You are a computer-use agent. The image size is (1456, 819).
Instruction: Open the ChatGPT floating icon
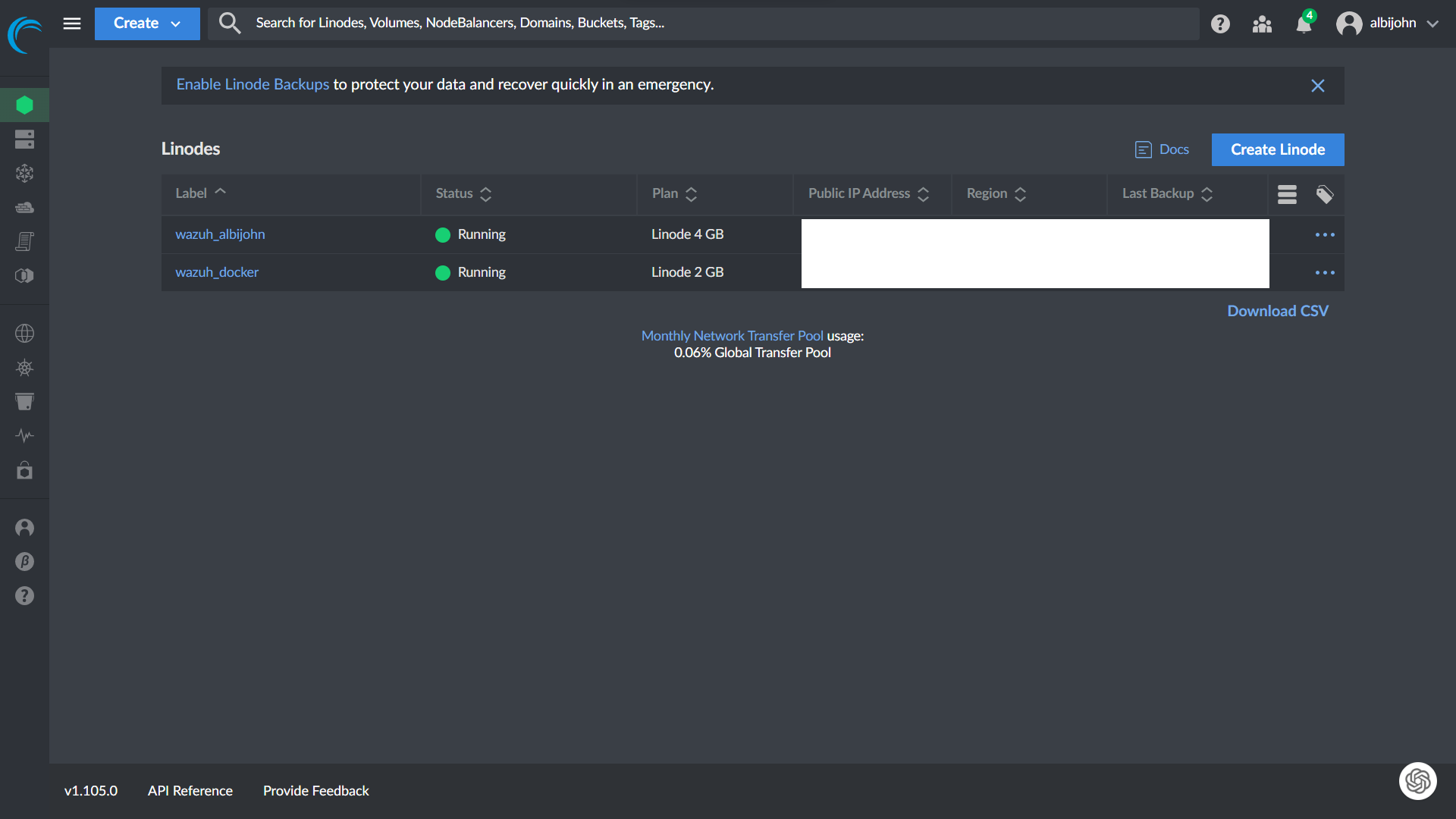click(1417, 781)
